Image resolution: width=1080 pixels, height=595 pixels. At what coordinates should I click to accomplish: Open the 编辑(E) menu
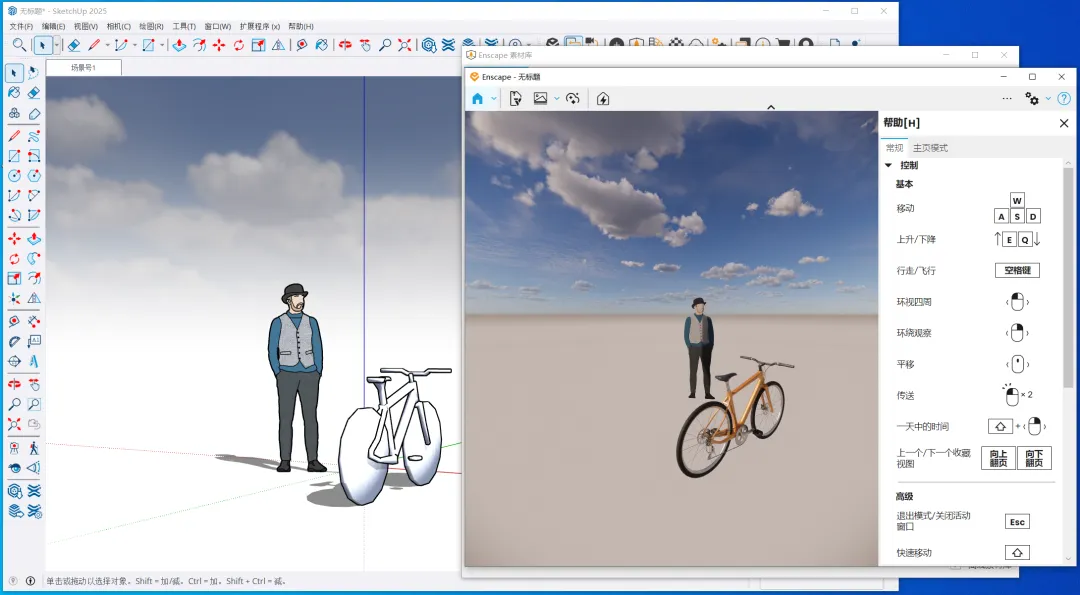pyautogui.click(x=53, y=26)
